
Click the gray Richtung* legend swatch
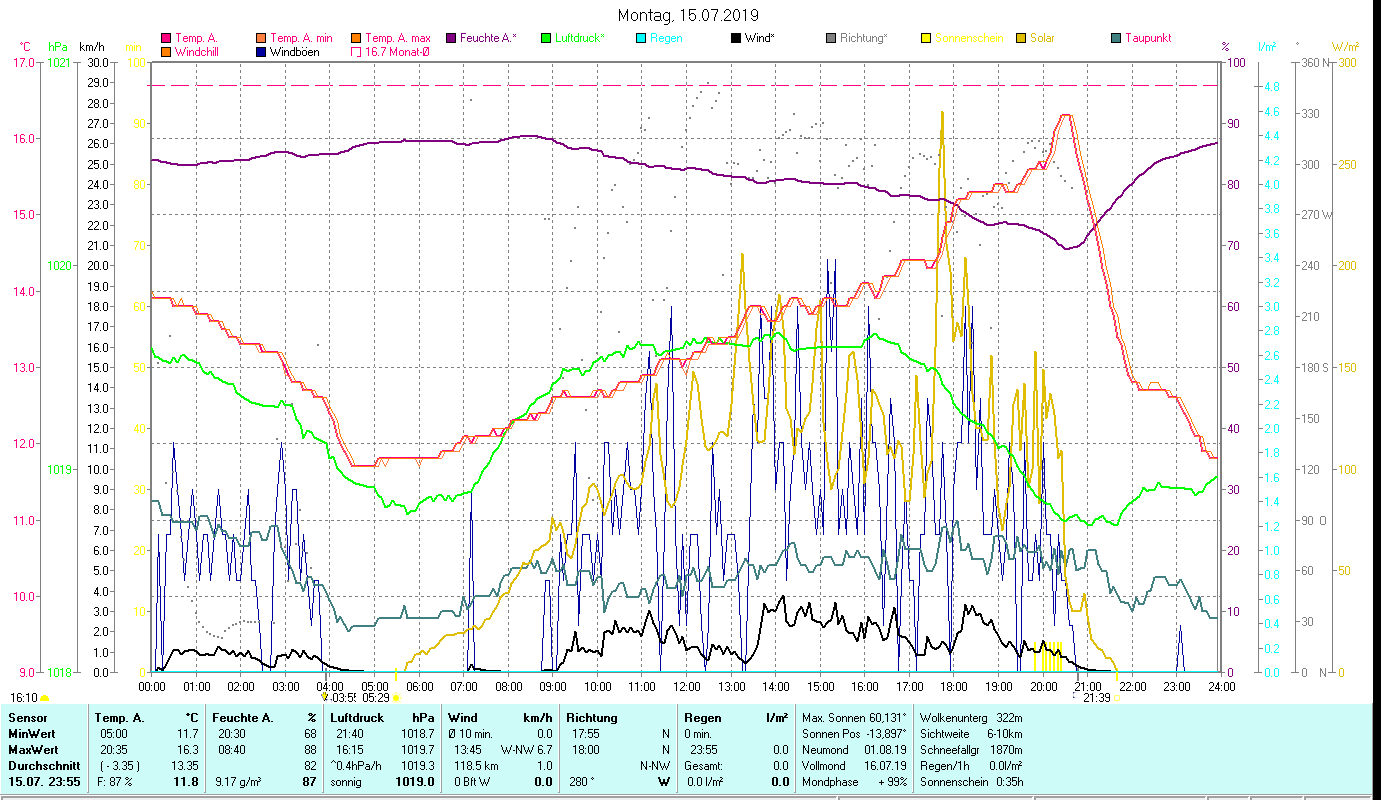(831, 38)
